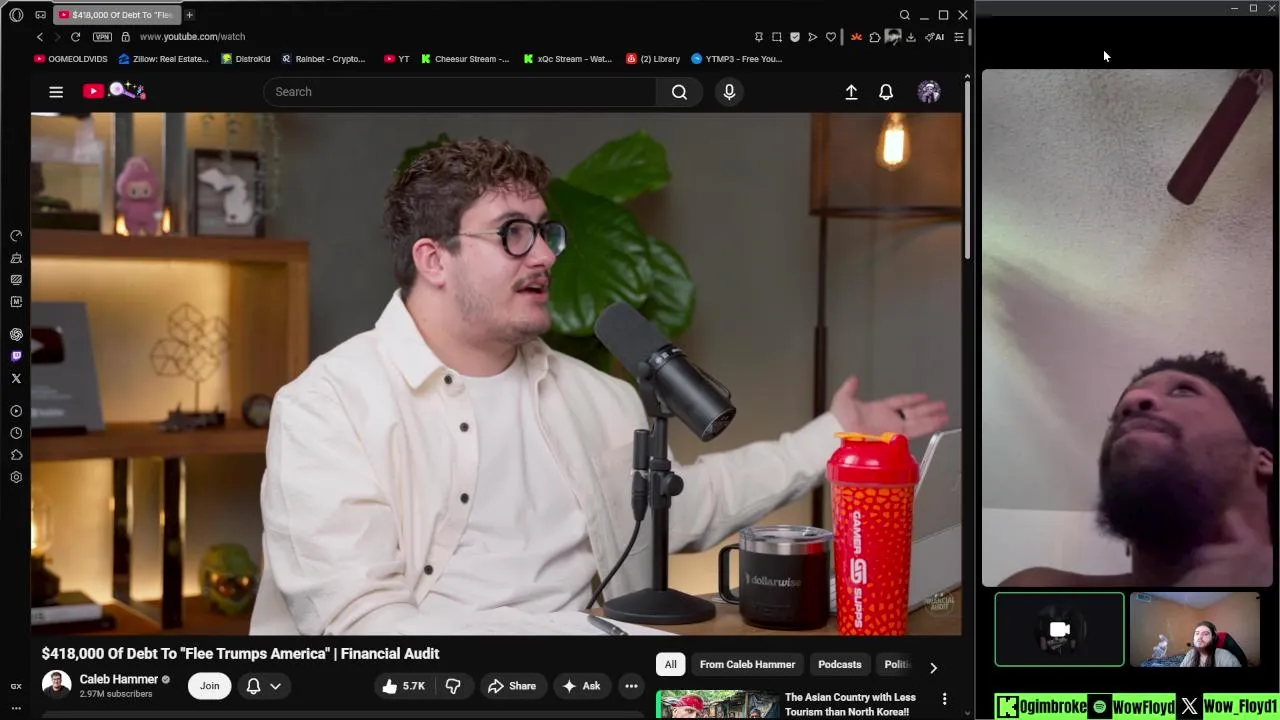The height and width of the screenshot is (720, 1280).
Task: Open the Easy Setup sliders icon
Action: (x=959, y=37)
